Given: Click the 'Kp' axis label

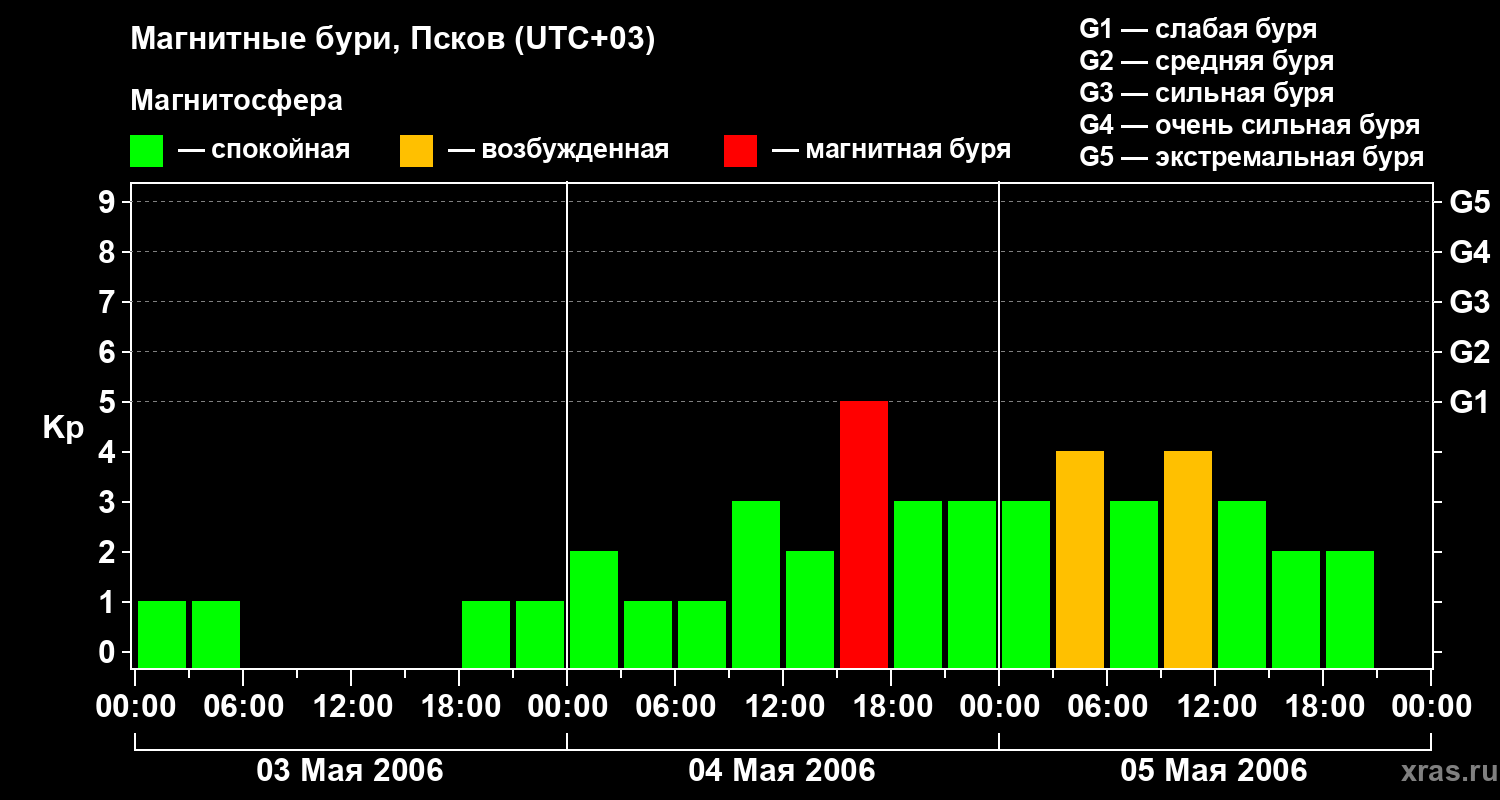Looking at the screenshot, I should coord(63,428).
